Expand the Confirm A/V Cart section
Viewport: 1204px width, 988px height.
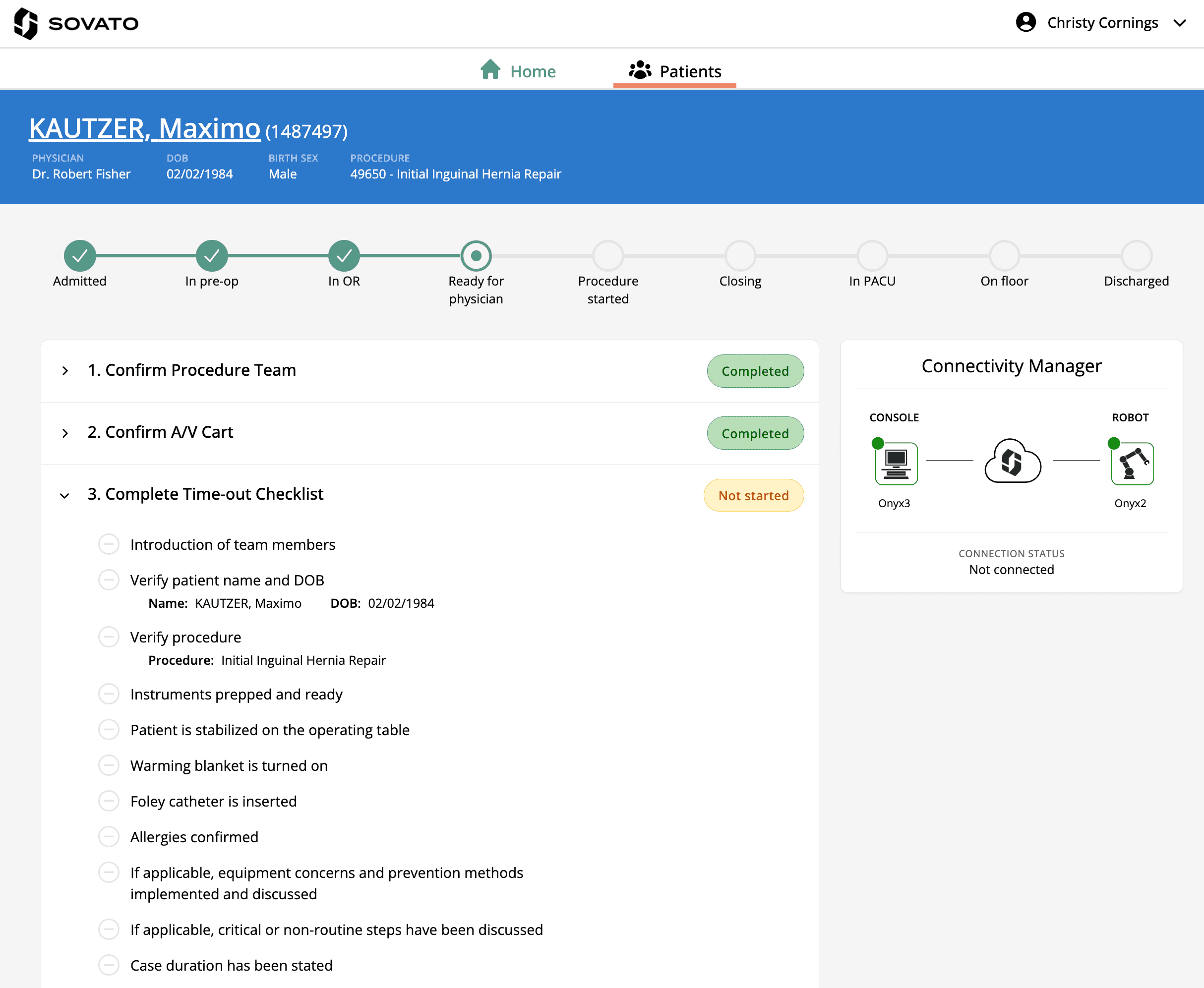(x=65, y=433)
